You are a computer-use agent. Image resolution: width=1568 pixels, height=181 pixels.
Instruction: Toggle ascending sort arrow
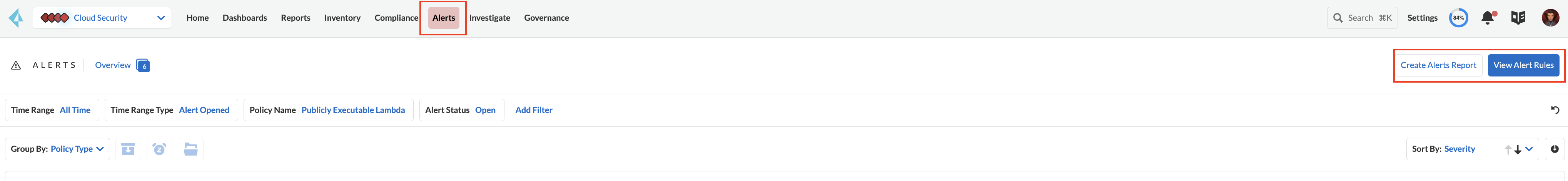[x=1508, y=149]
